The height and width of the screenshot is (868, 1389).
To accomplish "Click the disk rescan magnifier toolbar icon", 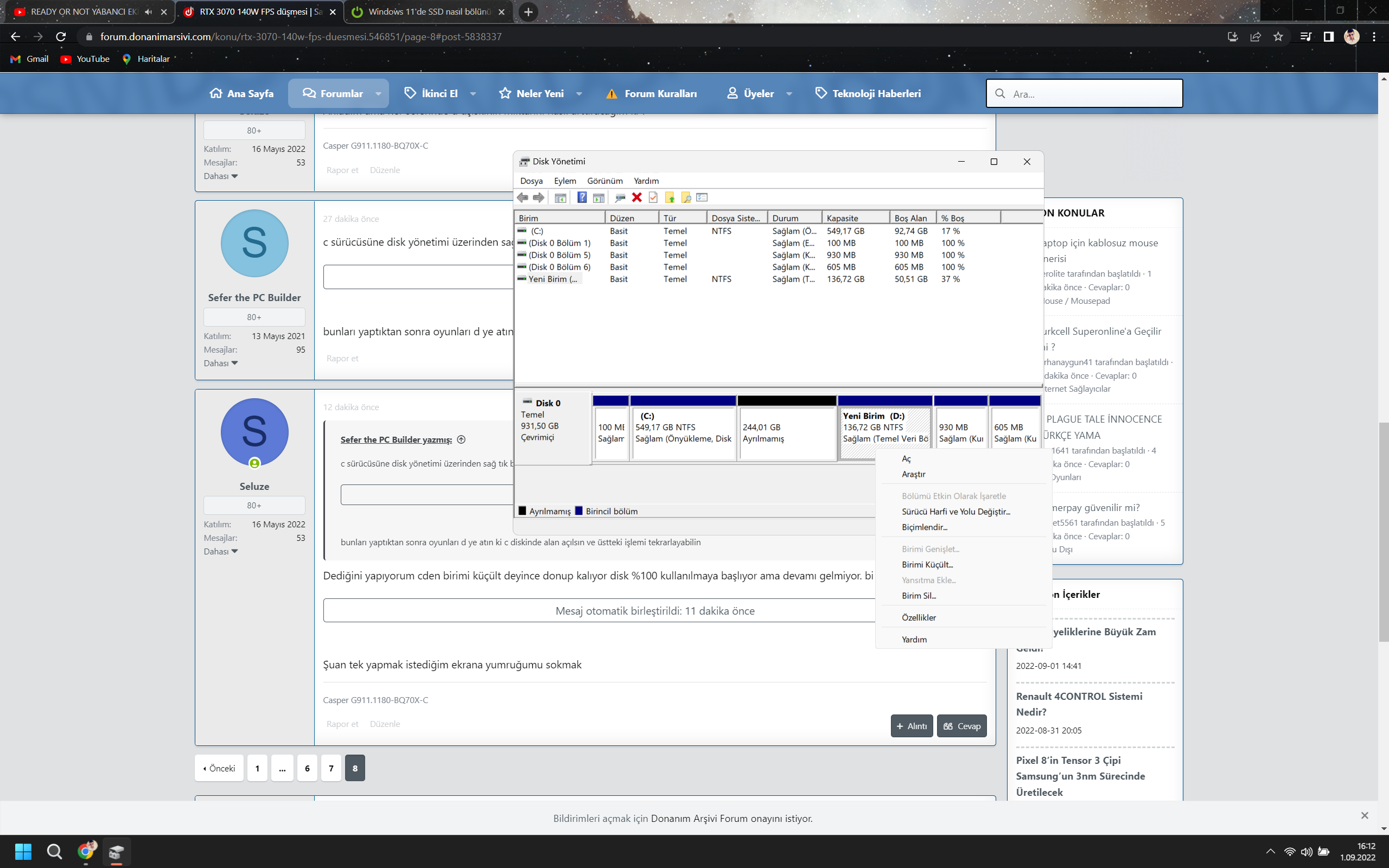I will pos(620,197).
